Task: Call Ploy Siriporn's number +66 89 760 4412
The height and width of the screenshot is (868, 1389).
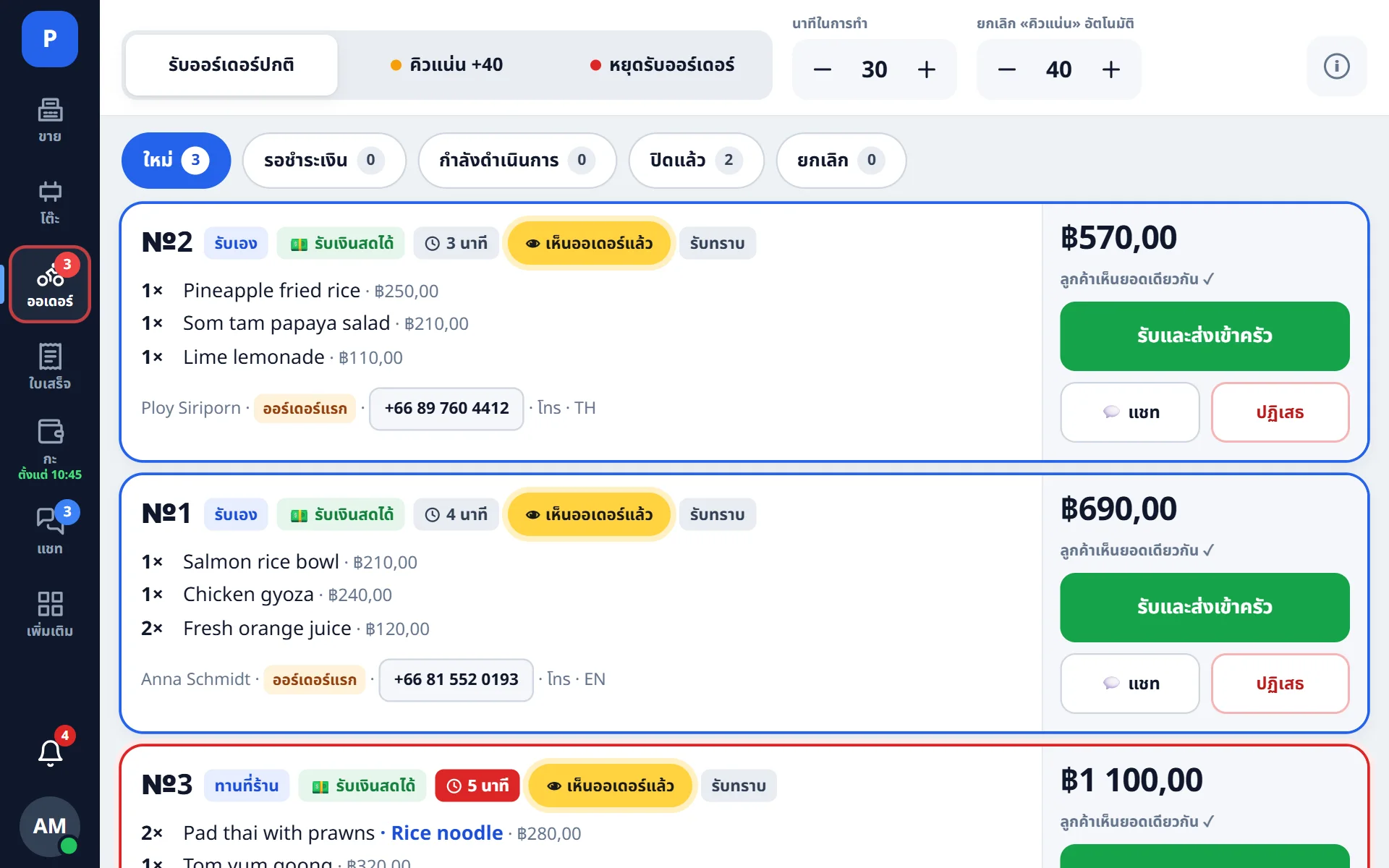Action: pos(446,409)
